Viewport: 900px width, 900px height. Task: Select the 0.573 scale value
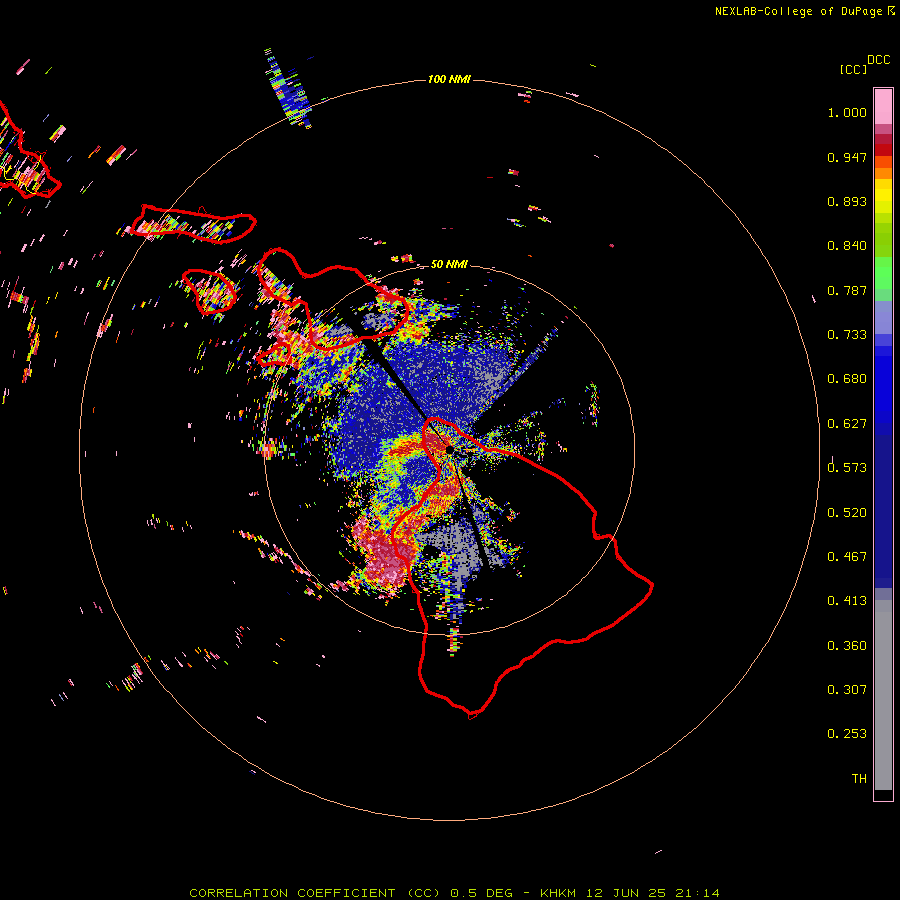pos(847,468)
